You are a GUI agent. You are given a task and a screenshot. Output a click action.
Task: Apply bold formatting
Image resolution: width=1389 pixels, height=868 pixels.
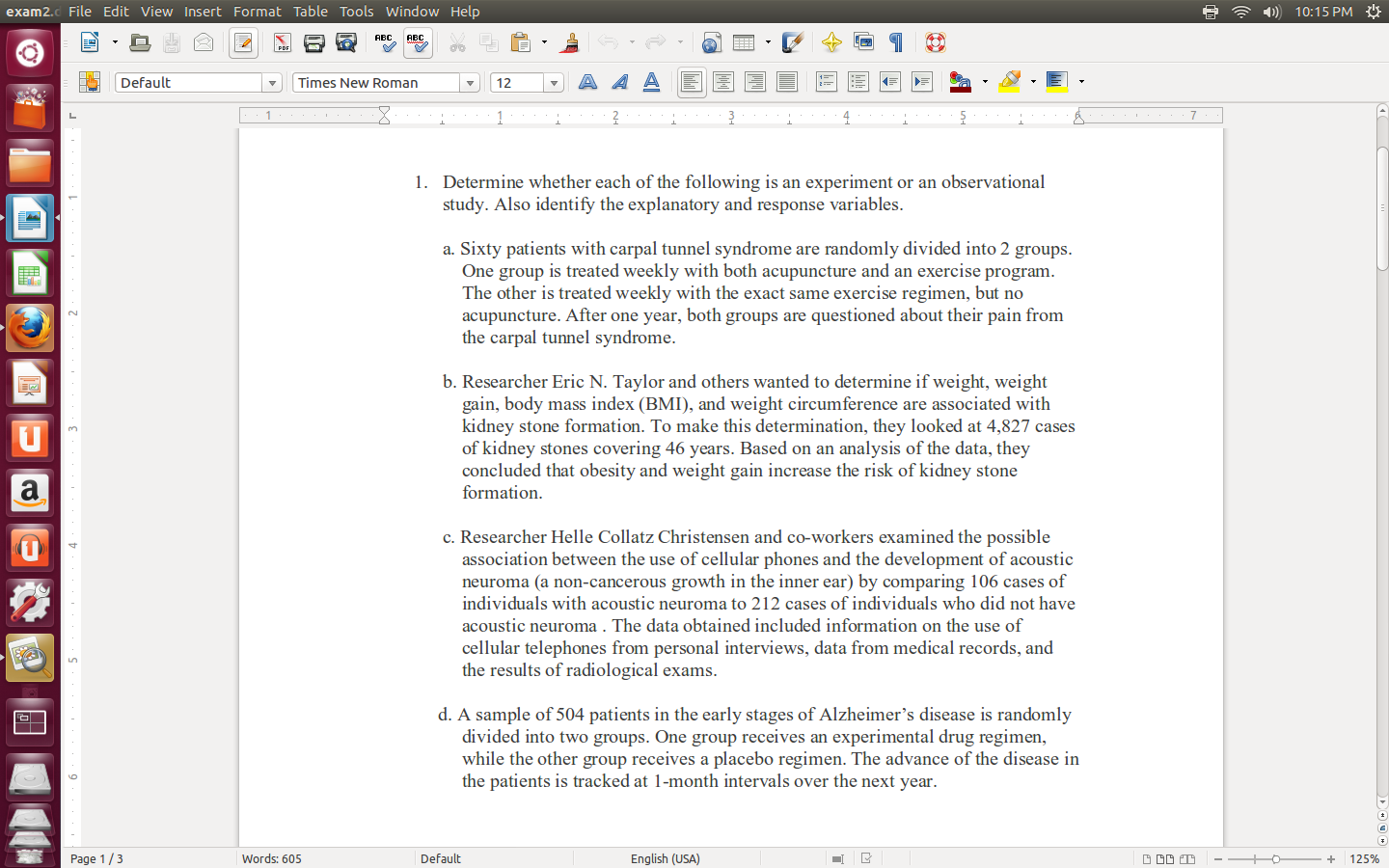pos(587,82)
